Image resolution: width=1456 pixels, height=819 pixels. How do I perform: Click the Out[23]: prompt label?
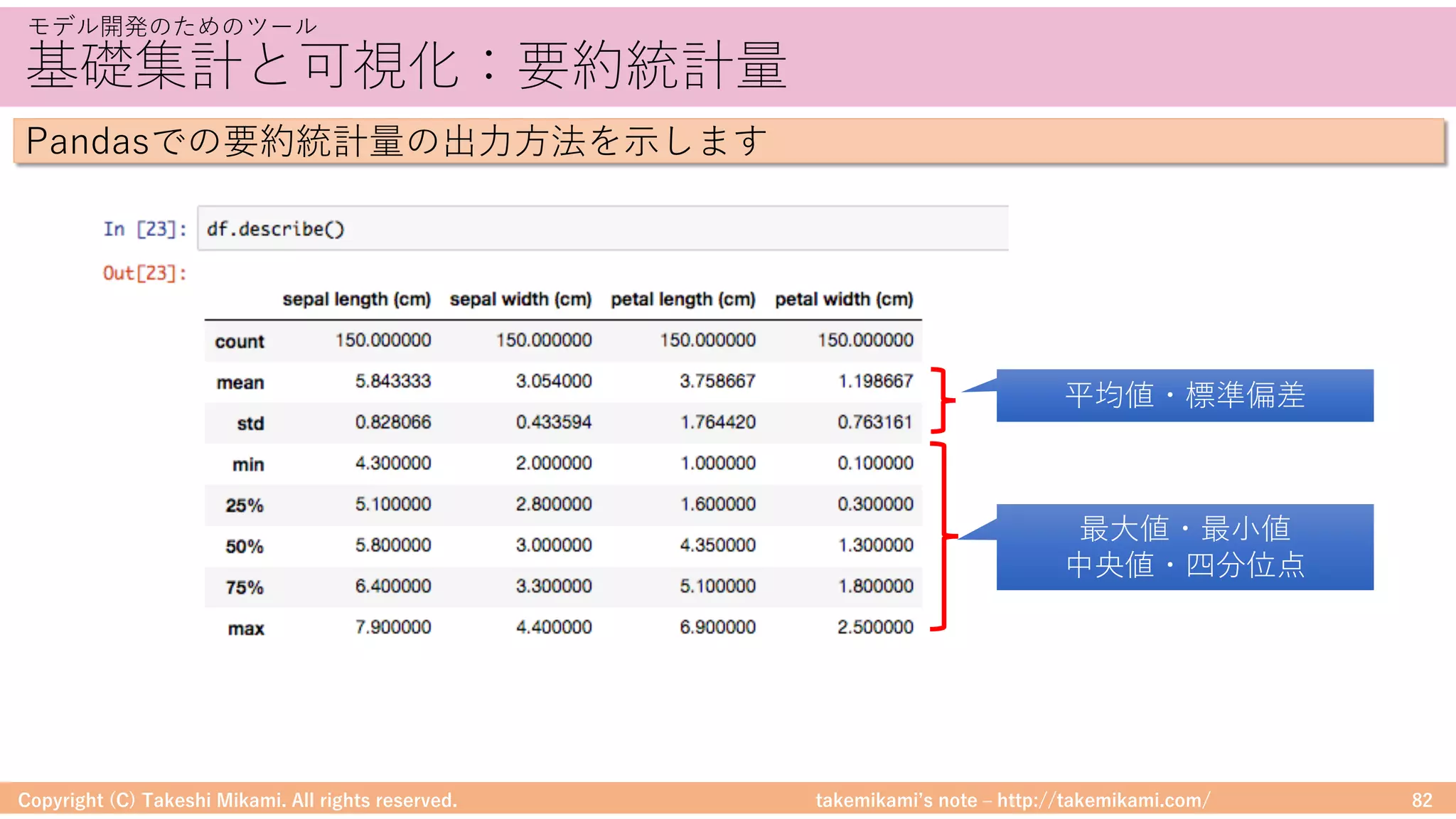coord(145,273)
